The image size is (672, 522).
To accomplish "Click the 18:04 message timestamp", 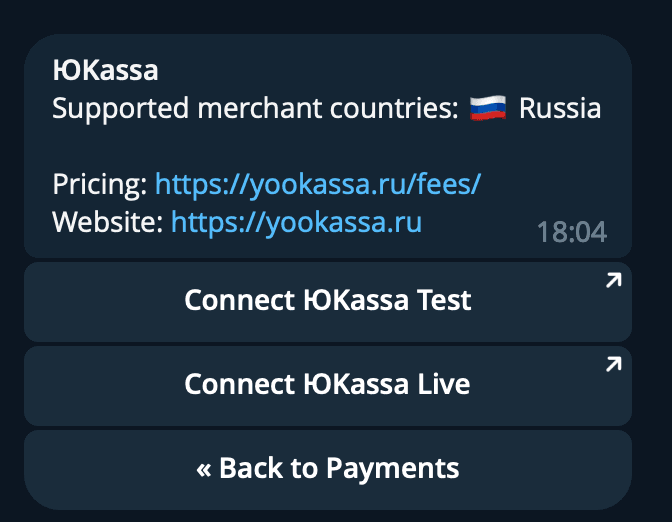I will (571, 233).
